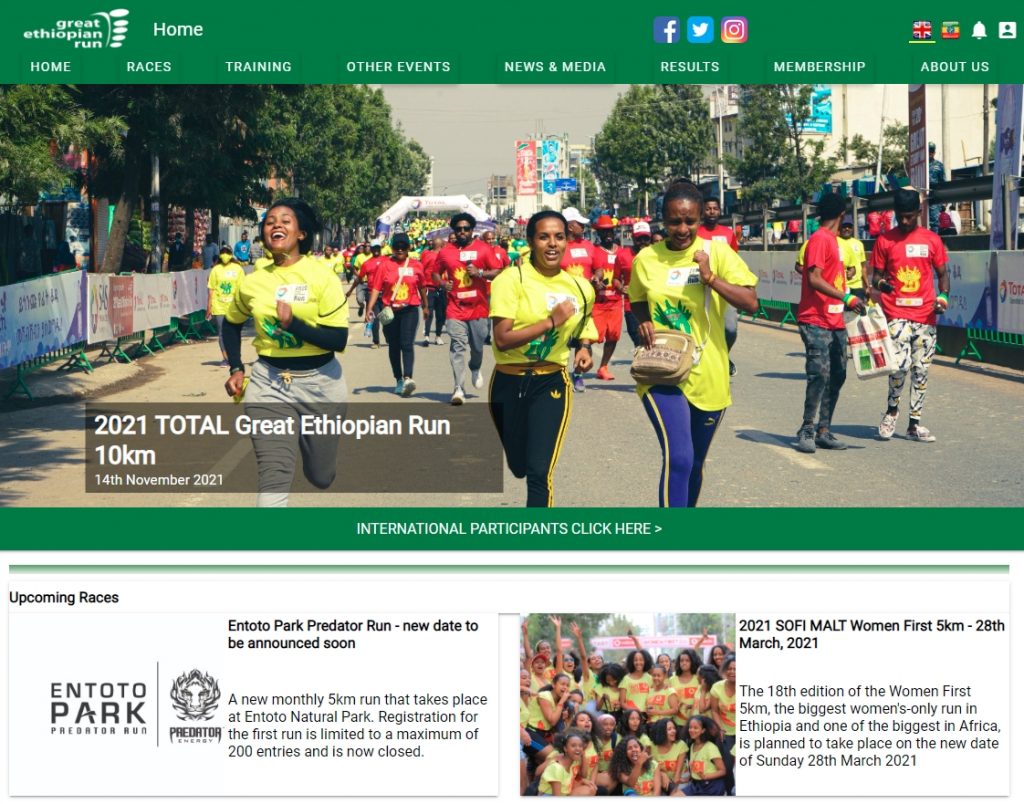
Task: Open notifications bell icon
Action: point(979,30)
